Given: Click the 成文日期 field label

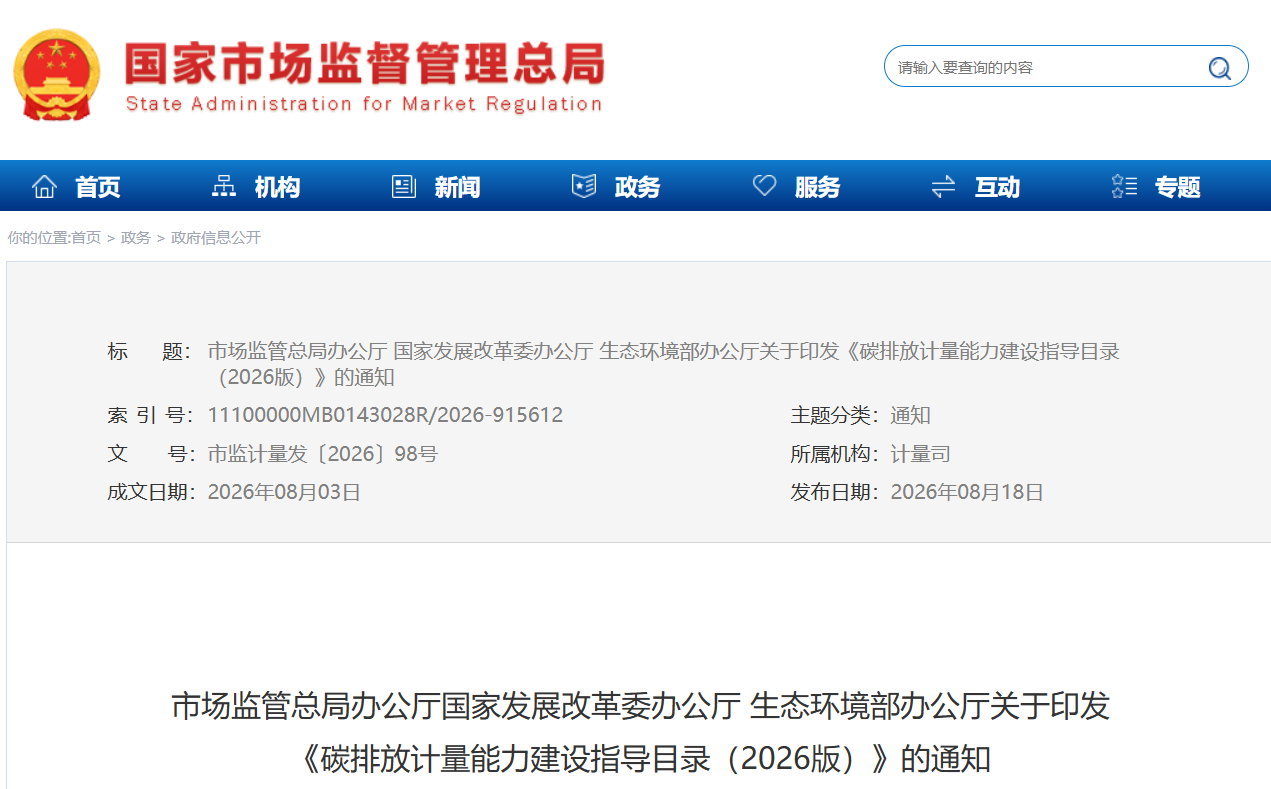Looking at the screenshot, I should [151, 492].
